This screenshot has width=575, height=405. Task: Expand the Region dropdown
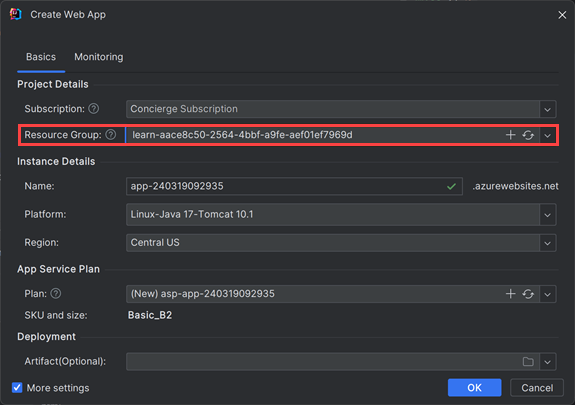(x=547, y=243)
